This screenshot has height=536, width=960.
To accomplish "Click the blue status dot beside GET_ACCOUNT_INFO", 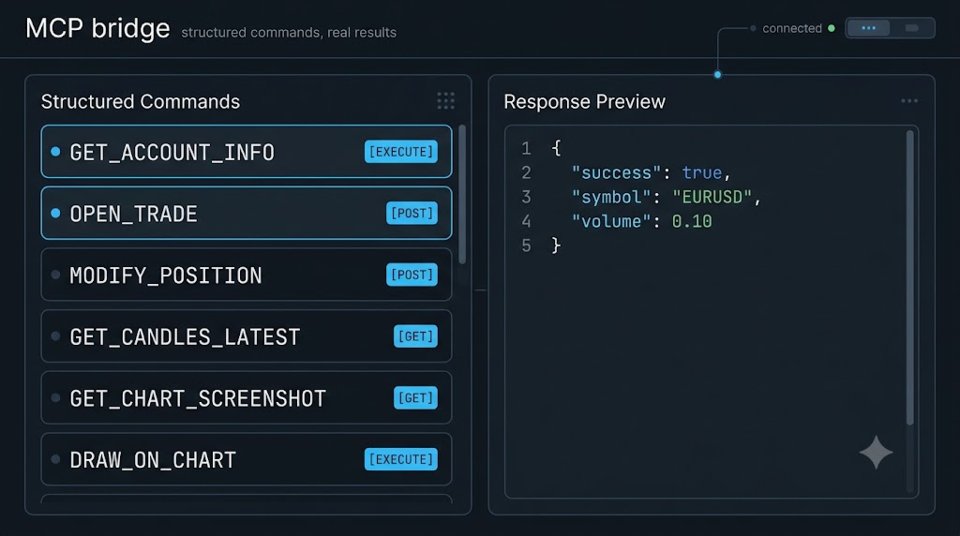I will point(56,151).
